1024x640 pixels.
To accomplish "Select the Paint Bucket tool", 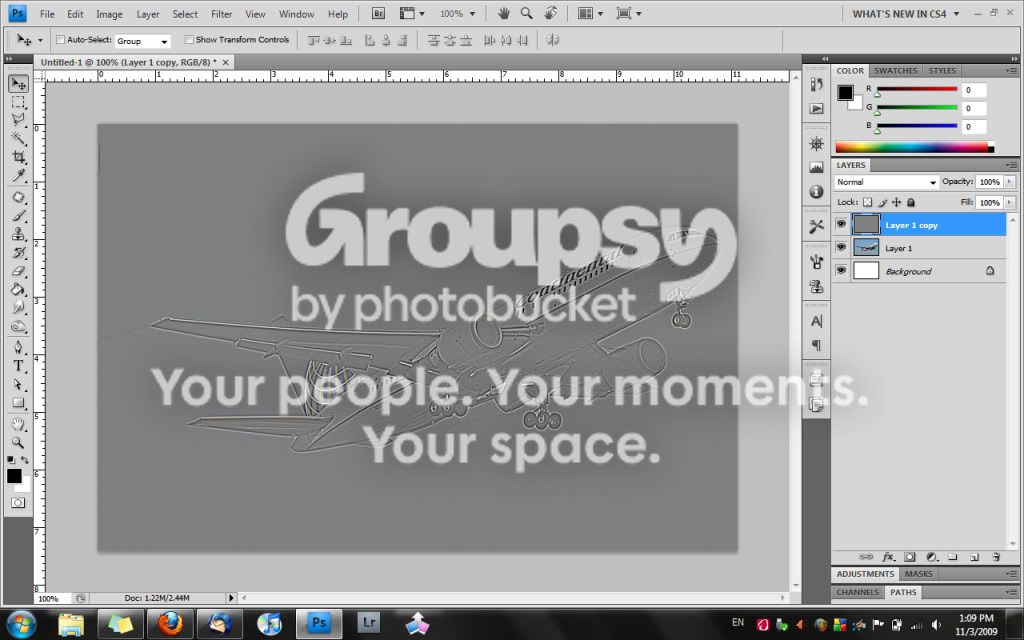I will (x=18, y=289).
